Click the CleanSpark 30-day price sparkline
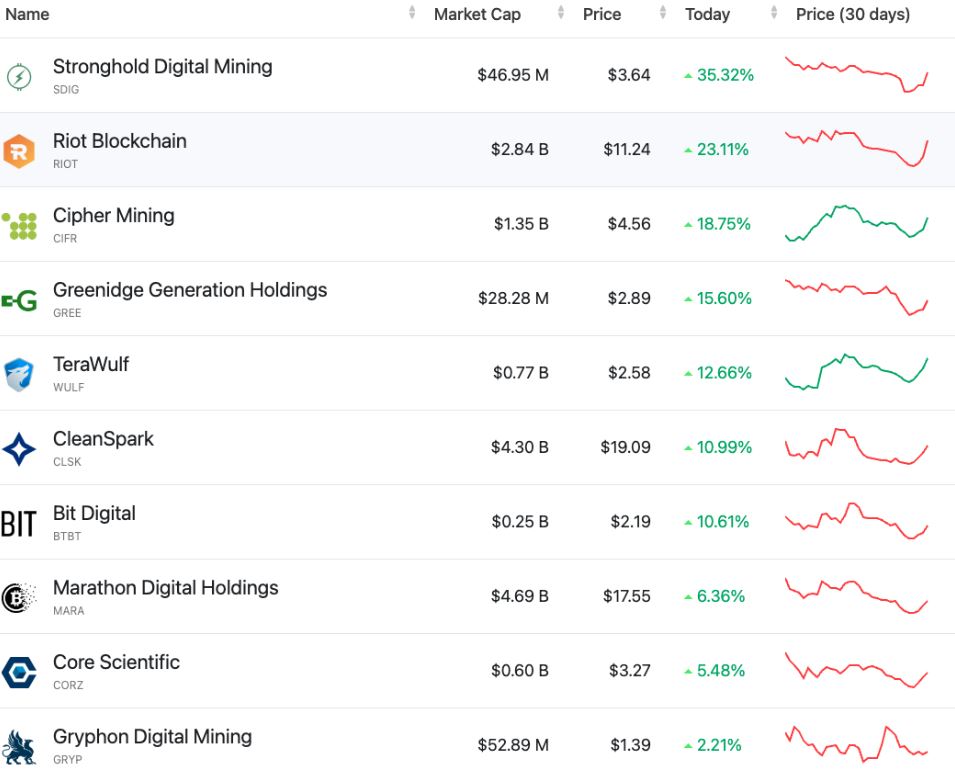This screenshot has height=778, width=955. tap(856, 447)
